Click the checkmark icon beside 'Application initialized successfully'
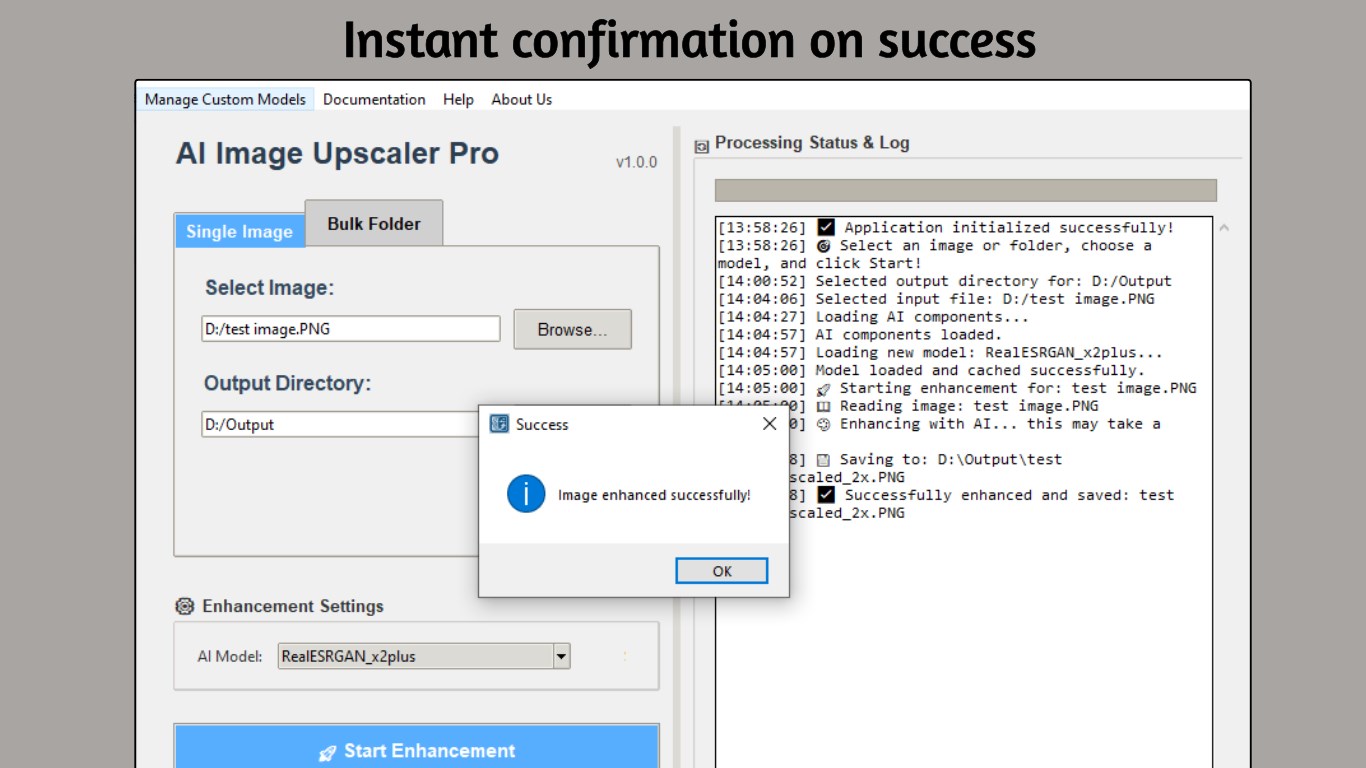 [826, 227]
